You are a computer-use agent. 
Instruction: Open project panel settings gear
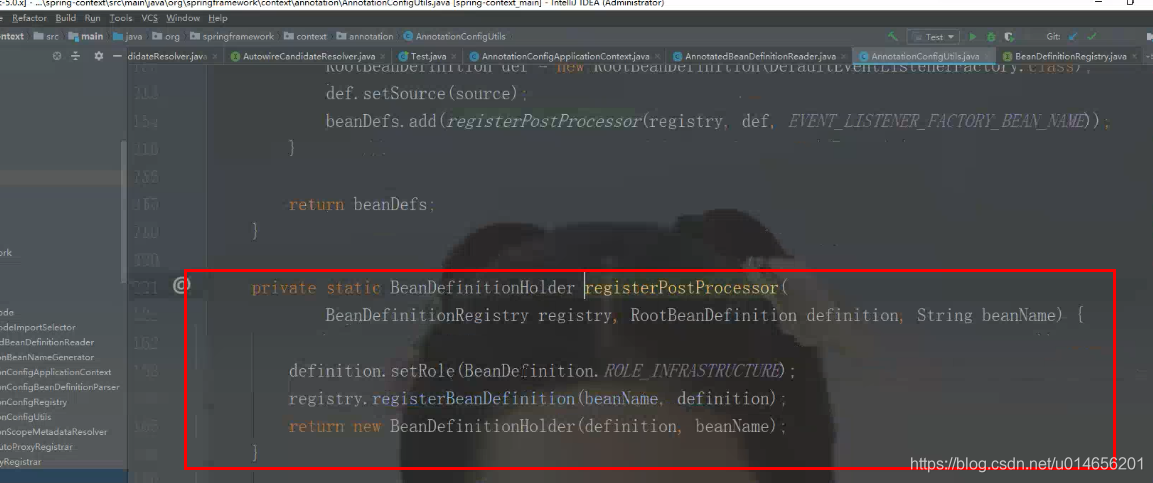tap(99, 56)
